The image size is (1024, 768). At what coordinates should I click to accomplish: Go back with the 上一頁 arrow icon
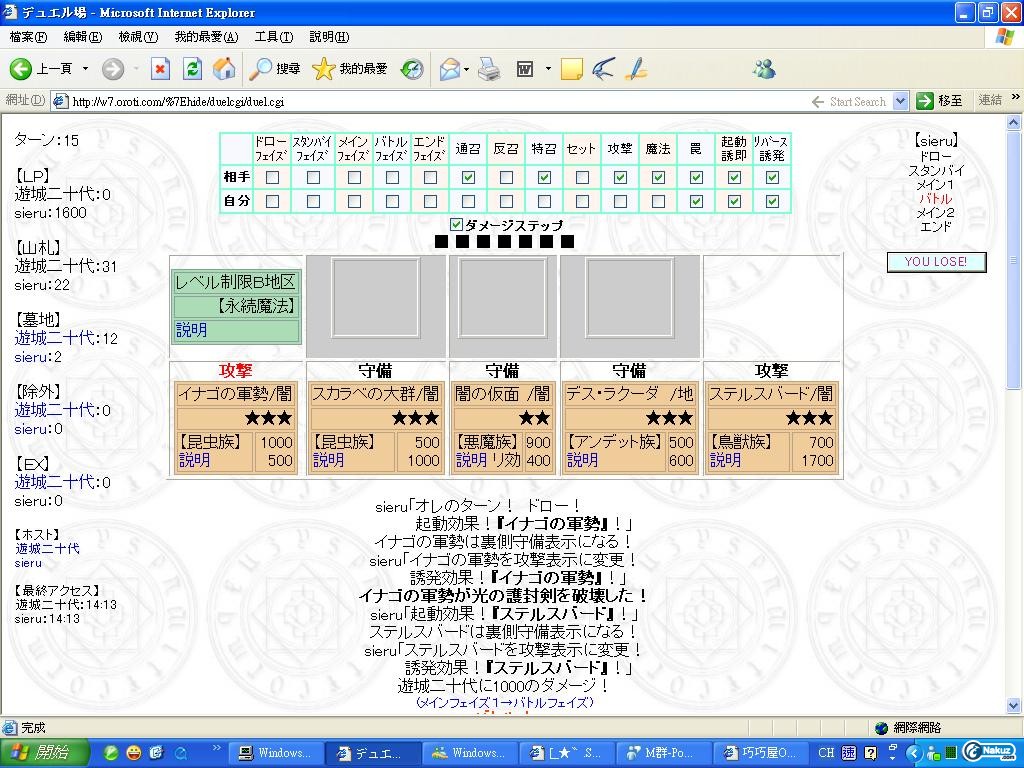point(20,69)
